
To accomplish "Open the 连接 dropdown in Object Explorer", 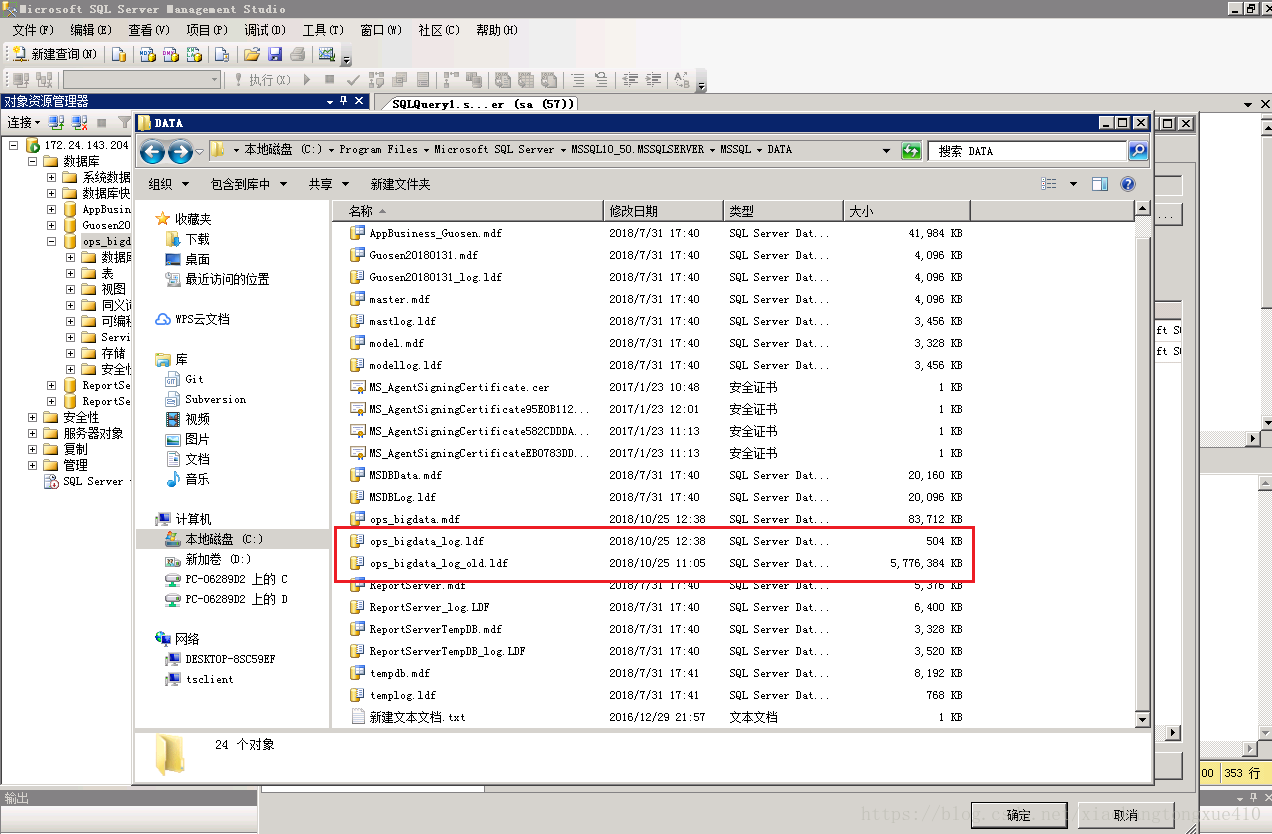I will click(24, 122).
